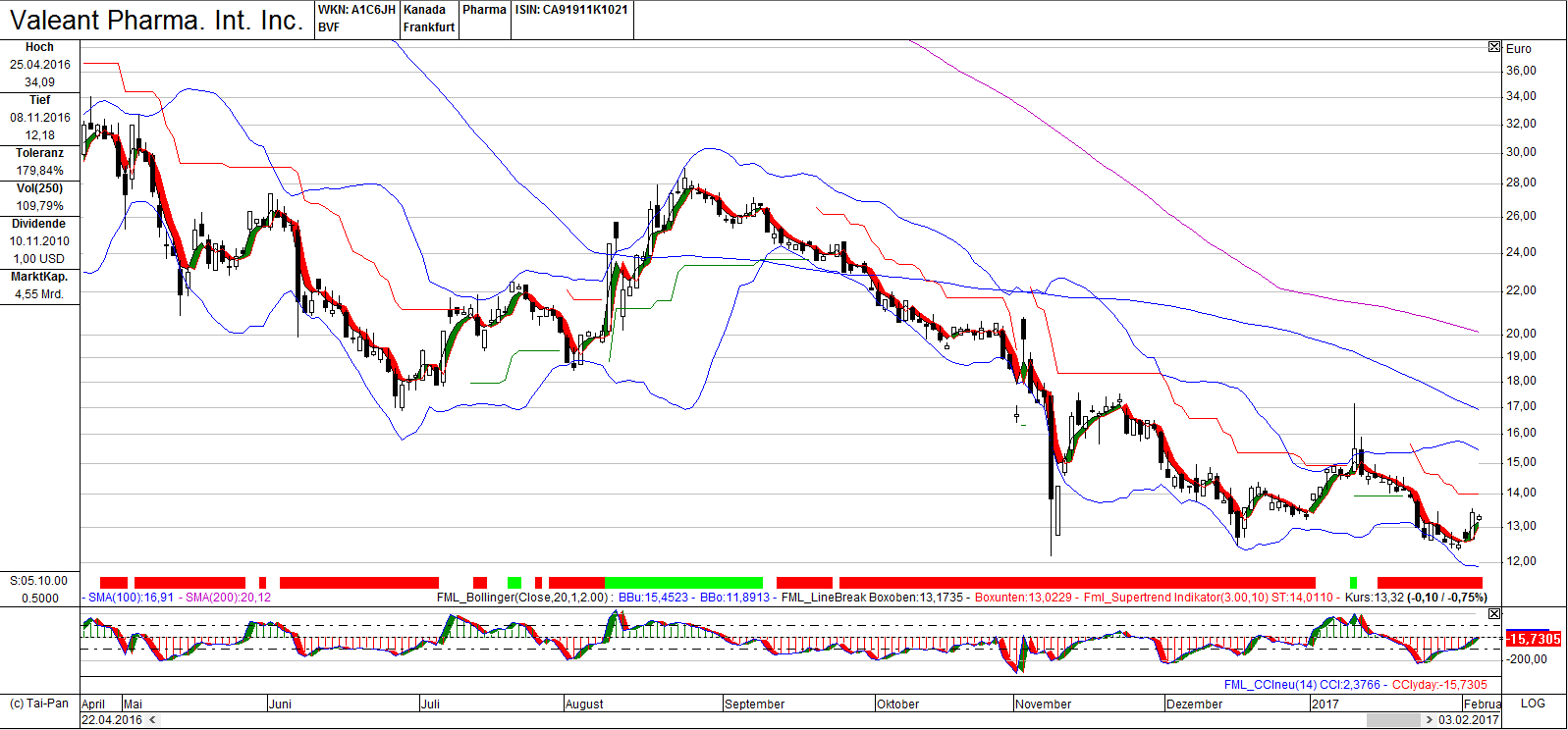Click the Frankfurt exchange label
1568x730 pixels.
429,27
